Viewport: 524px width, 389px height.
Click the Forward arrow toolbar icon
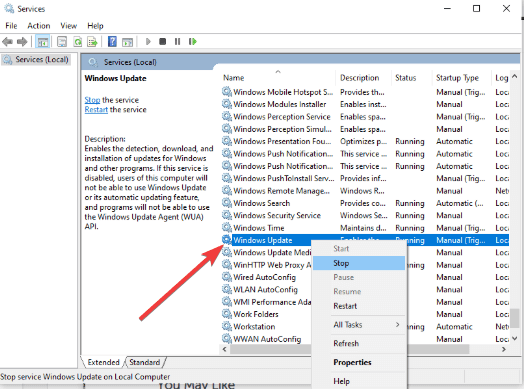22,42
